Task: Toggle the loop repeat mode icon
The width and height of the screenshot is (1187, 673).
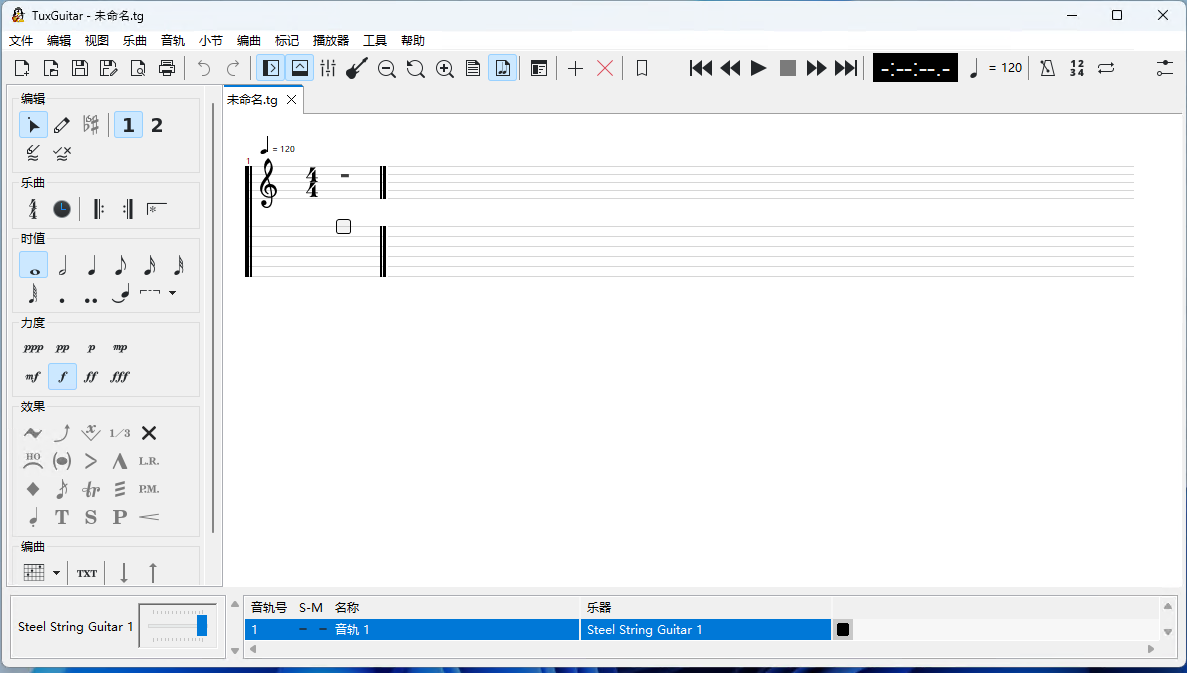Action: (1106, 68)
